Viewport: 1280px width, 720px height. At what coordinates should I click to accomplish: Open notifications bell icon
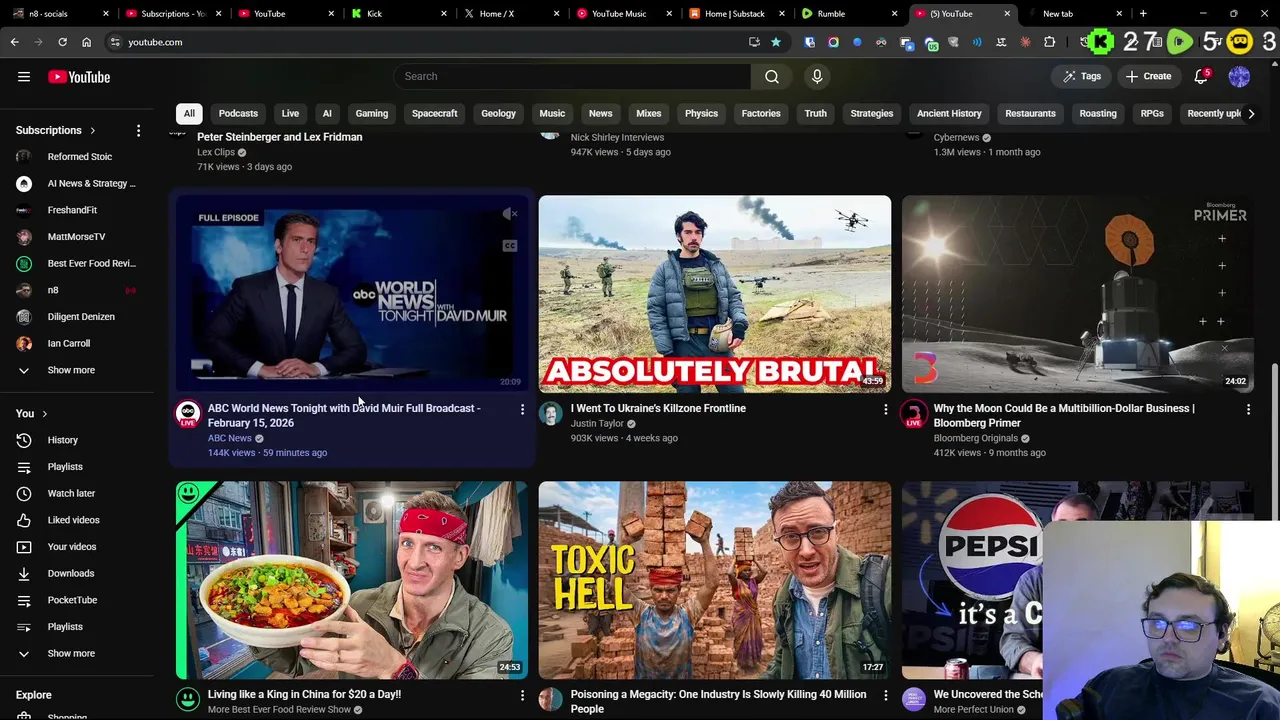point(1201,77)
